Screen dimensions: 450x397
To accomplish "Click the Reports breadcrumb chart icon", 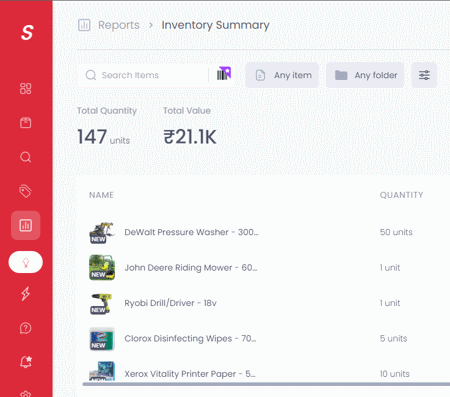I will click(x=84, y=25).
